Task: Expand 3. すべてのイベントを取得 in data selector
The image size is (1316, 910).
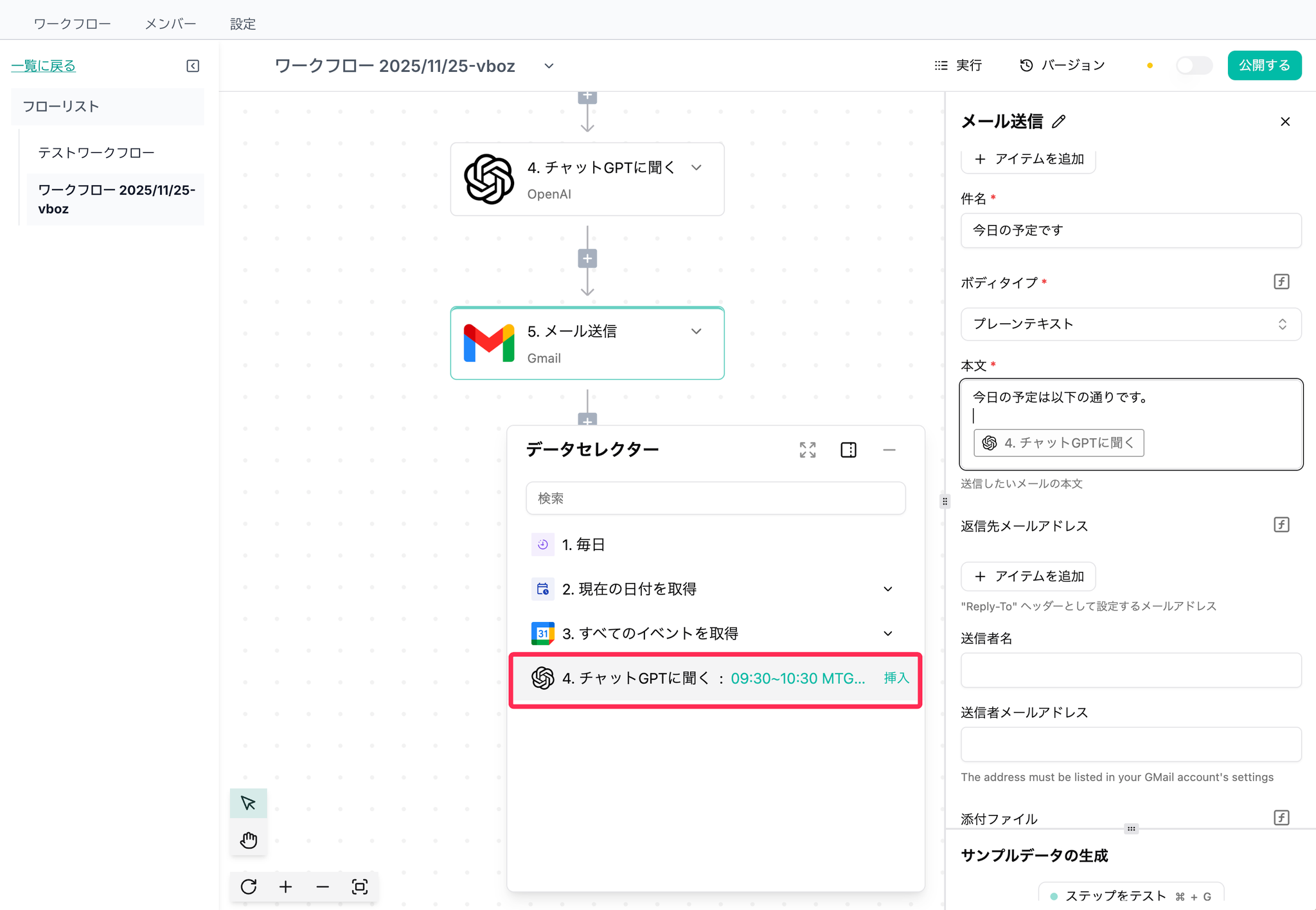Action: [888, 634]
